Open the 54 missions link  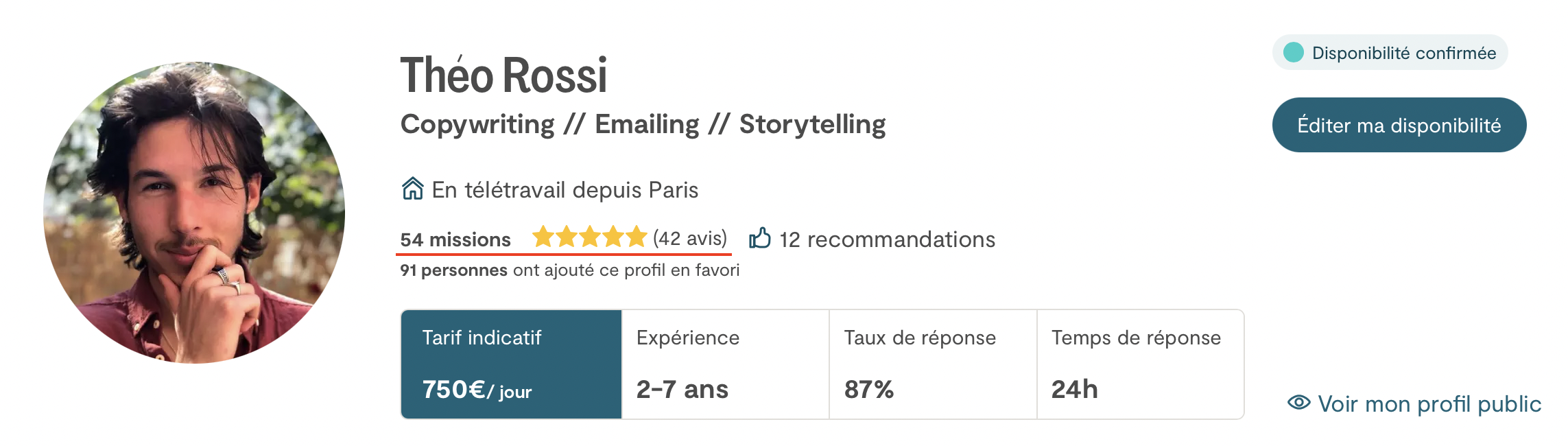[455, 239]
